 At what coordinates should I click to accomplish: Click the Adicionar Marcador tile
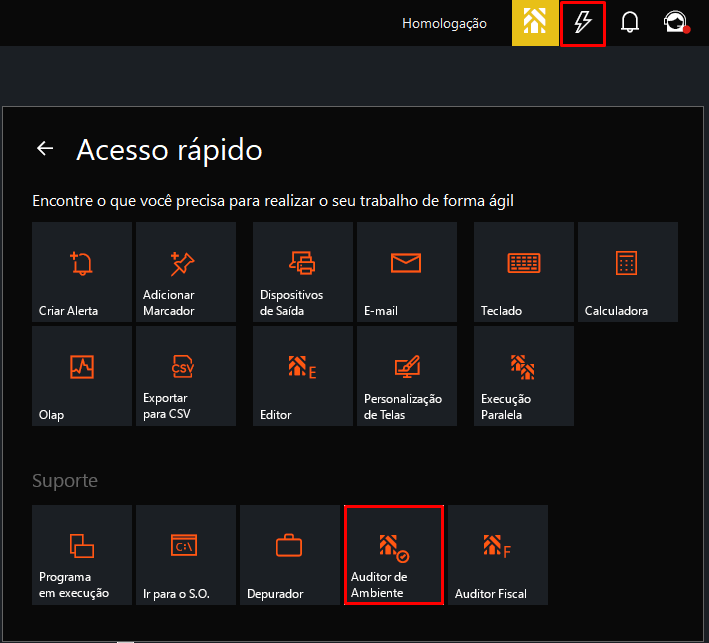point(186,272)
